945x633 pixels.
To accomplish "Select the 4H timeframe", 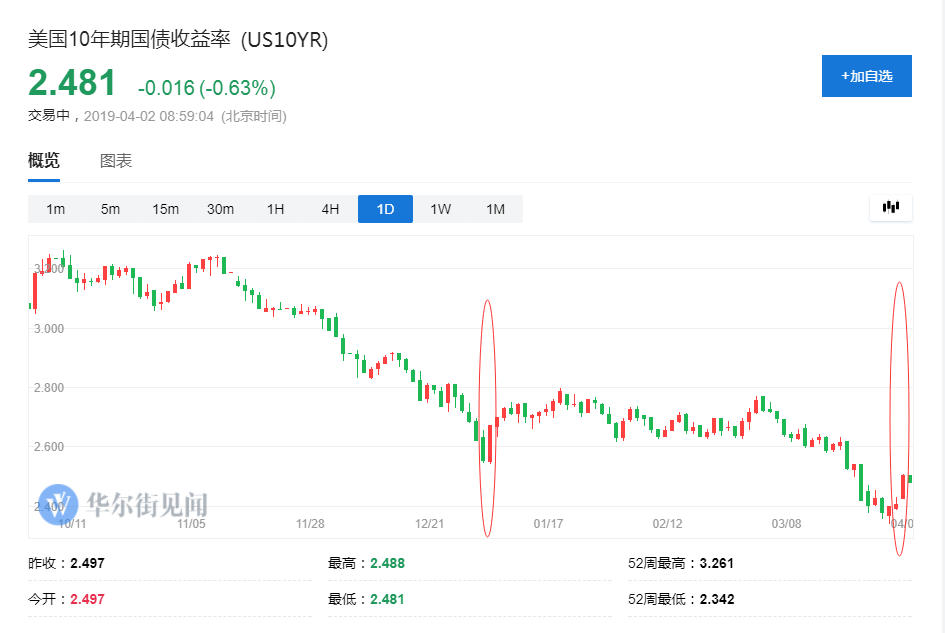I will (329, 208).
